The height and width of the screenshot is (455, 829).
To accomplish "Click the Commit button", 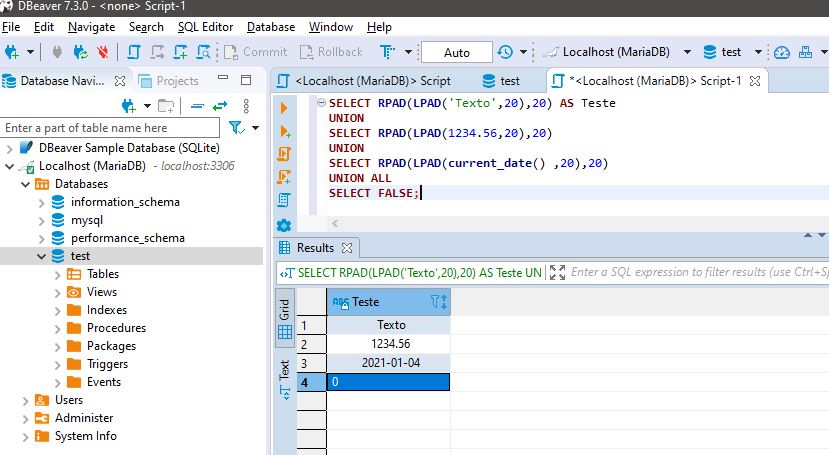I will click(255, 52).
